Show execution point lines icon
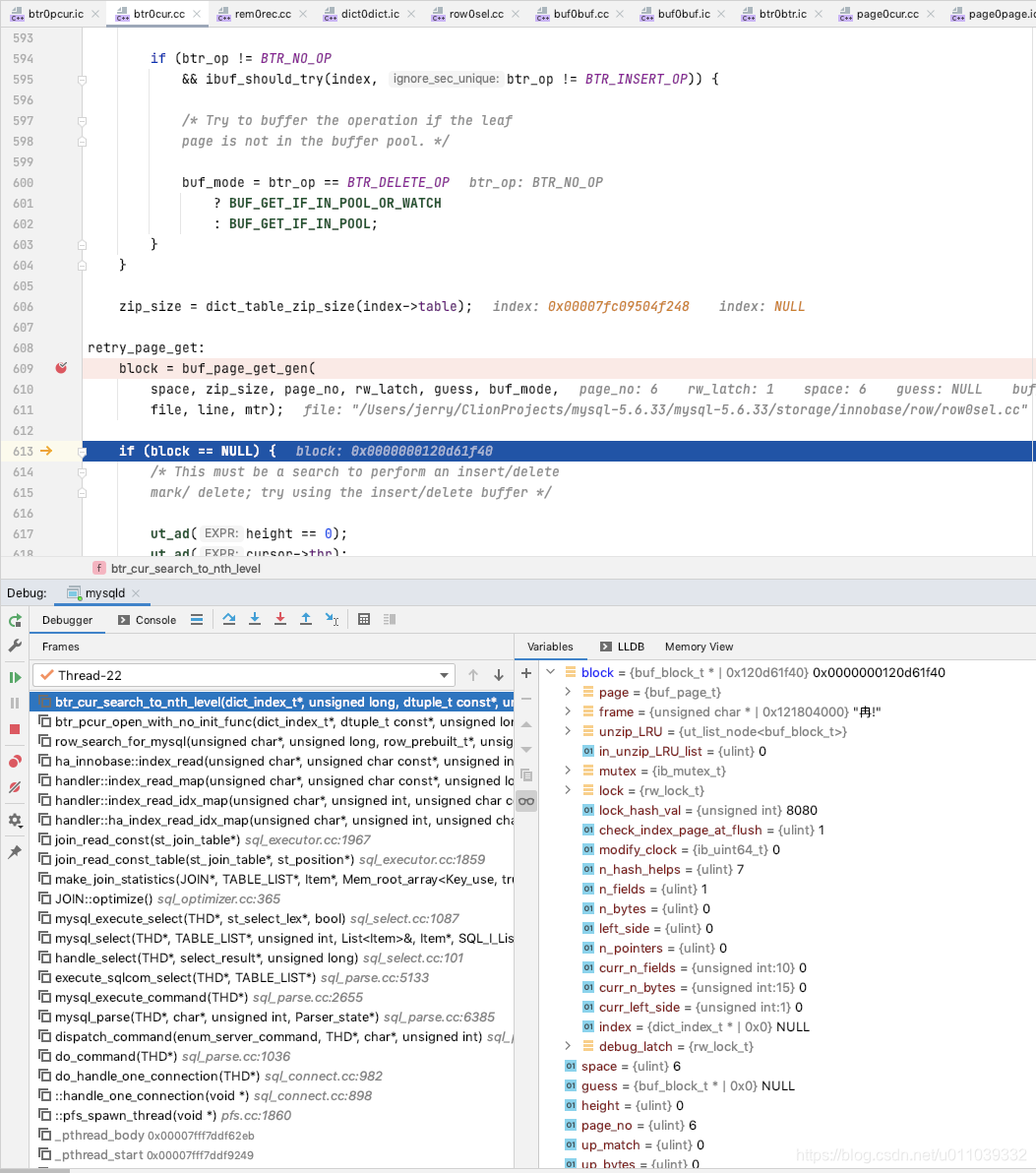This screenshot has width=1036, height=1173. point(197,619)
